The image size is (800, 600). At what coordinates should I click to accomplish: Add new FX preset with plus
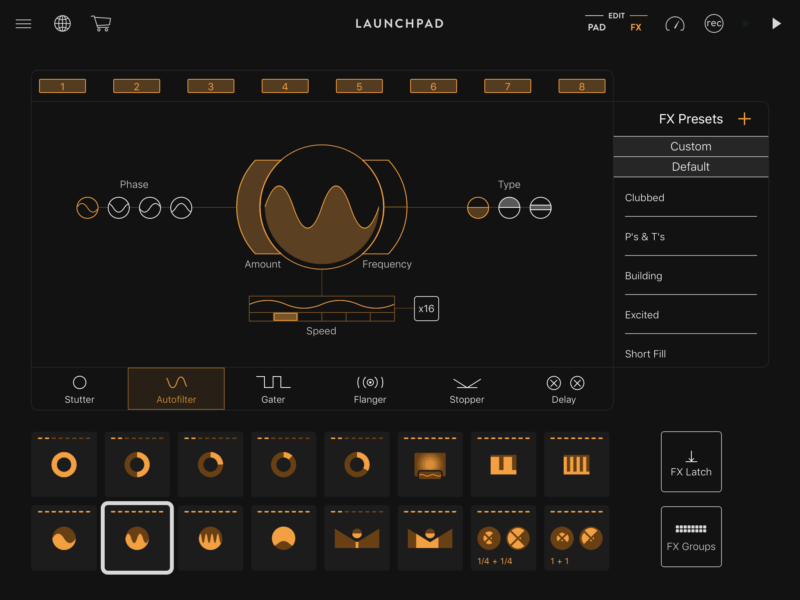coord(744,119)
